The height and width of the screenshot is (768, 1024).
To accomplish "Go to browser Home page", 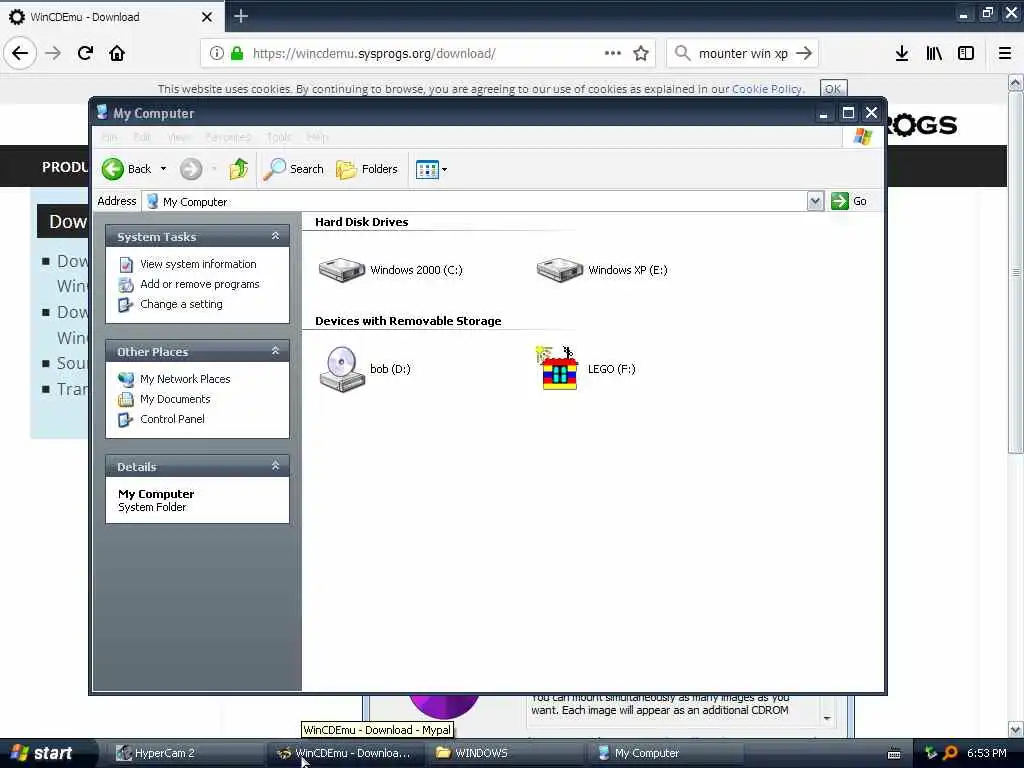I will [x=117, y=53].
